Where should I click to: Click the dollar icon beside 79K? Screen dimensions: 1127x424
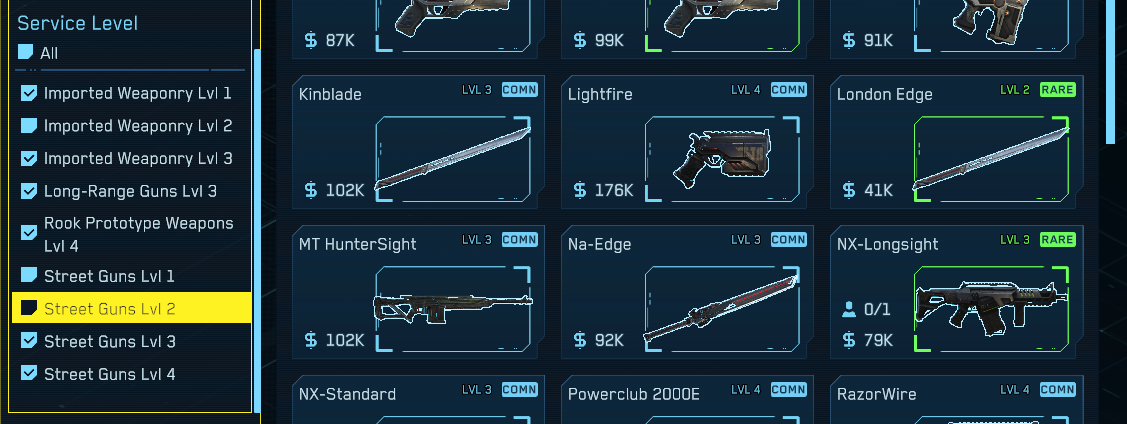click(x=849, y=340)
